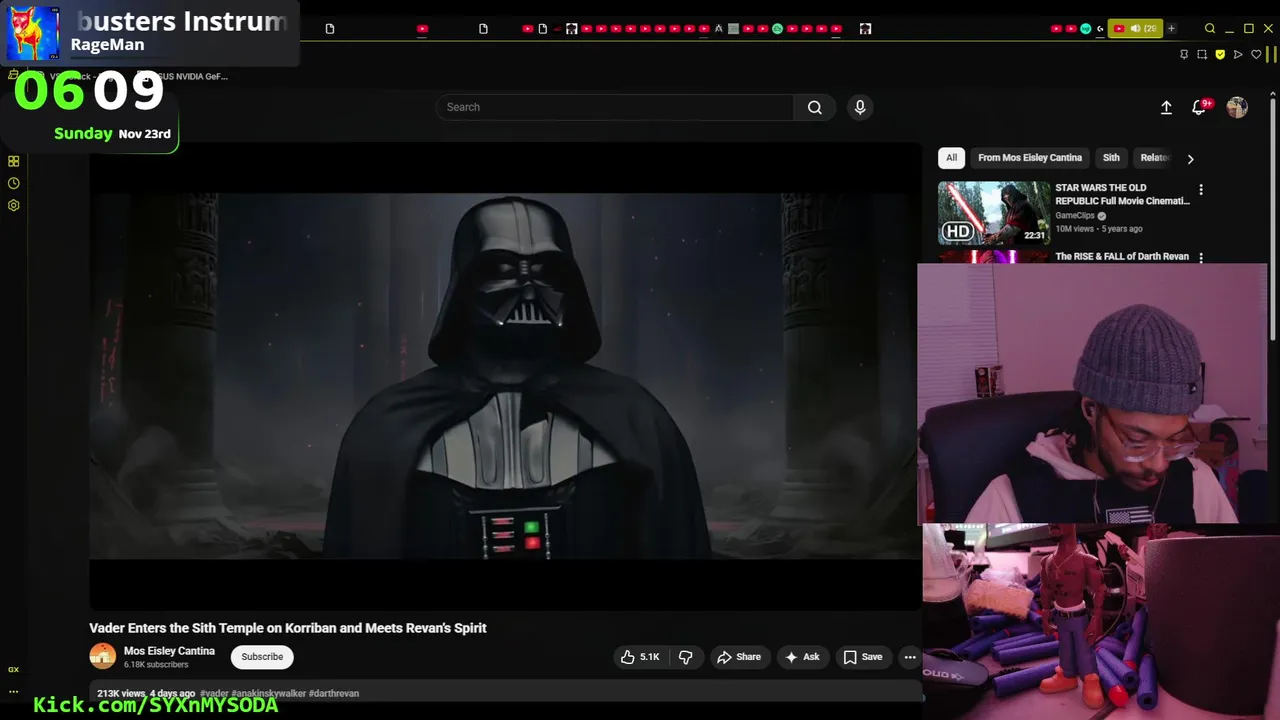The width and height of the screenshot is (1280, 720).
Task: Open more actions ellipsis beside Save
Action: click(909, 657)
